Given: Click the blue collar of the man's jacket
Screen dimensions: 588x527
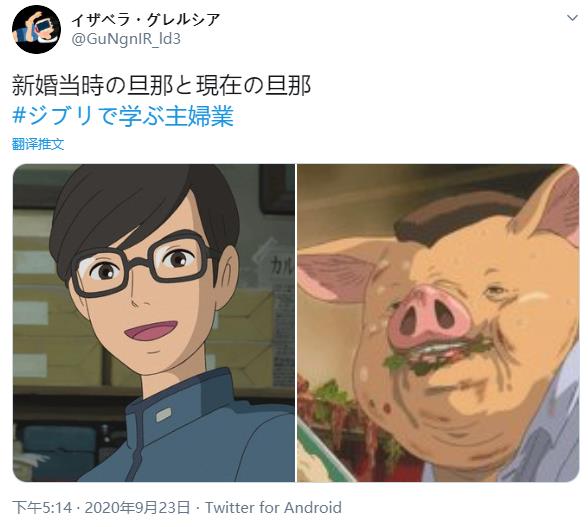Looking at the screenshot, I should click(178, 400).
